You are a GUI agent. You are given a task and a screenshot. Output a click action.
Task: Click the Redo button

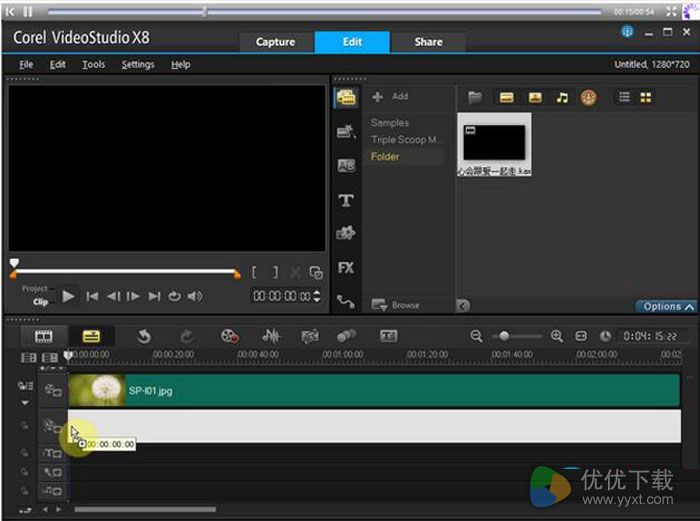click(x=187, y=336)
